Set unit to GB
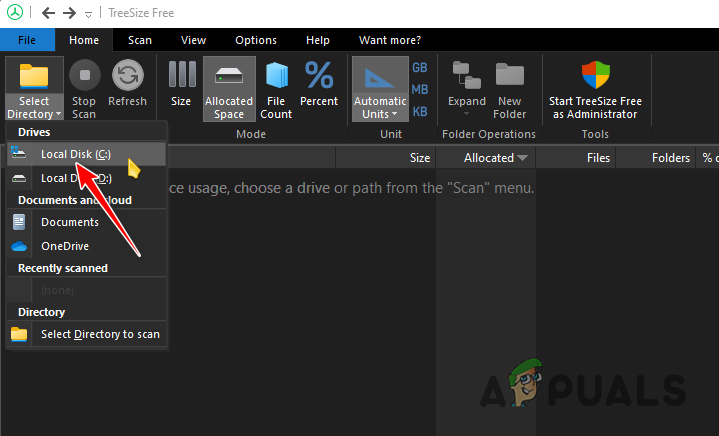 click(x=420, y=67)
